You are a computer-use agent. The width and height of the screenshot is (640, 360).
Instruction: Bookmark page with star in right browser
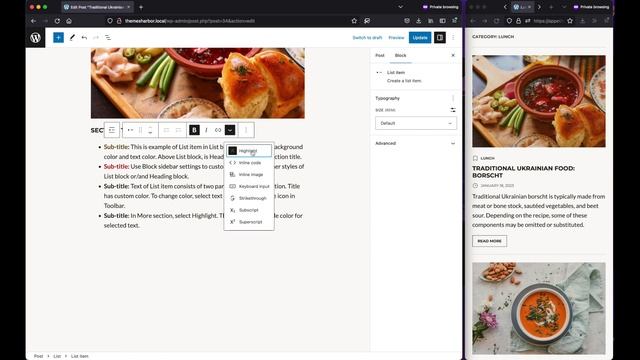pyautogui.click(x=570, y=21)
